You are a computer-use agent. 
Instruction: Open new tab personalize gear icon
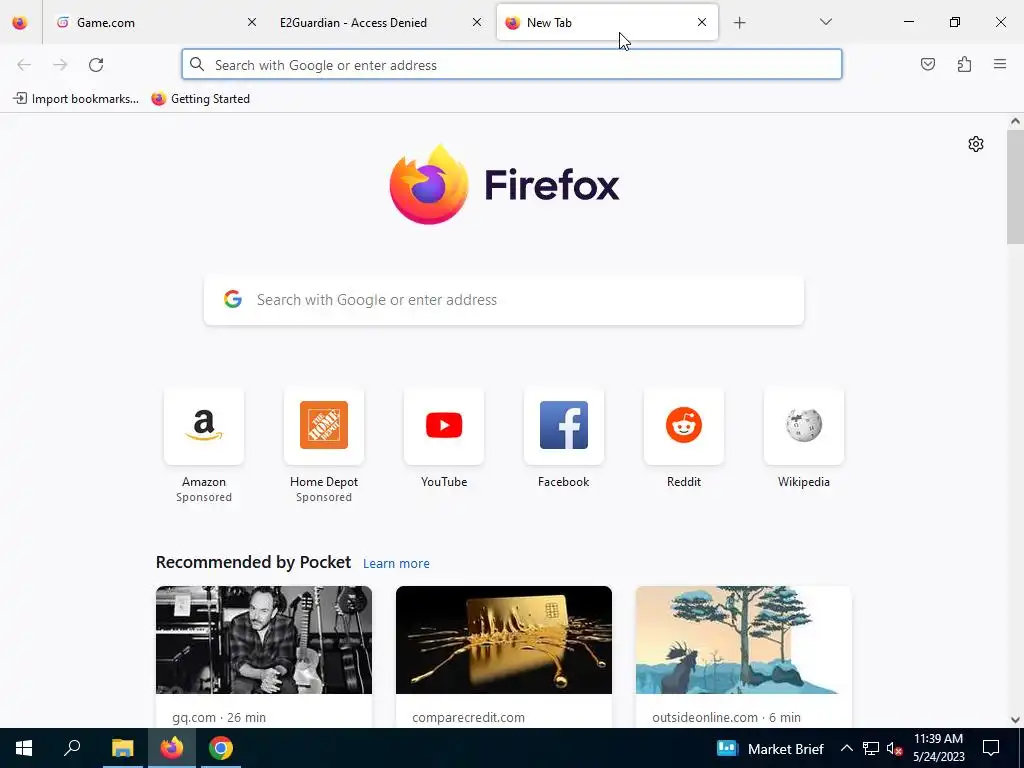click(976, 144)
